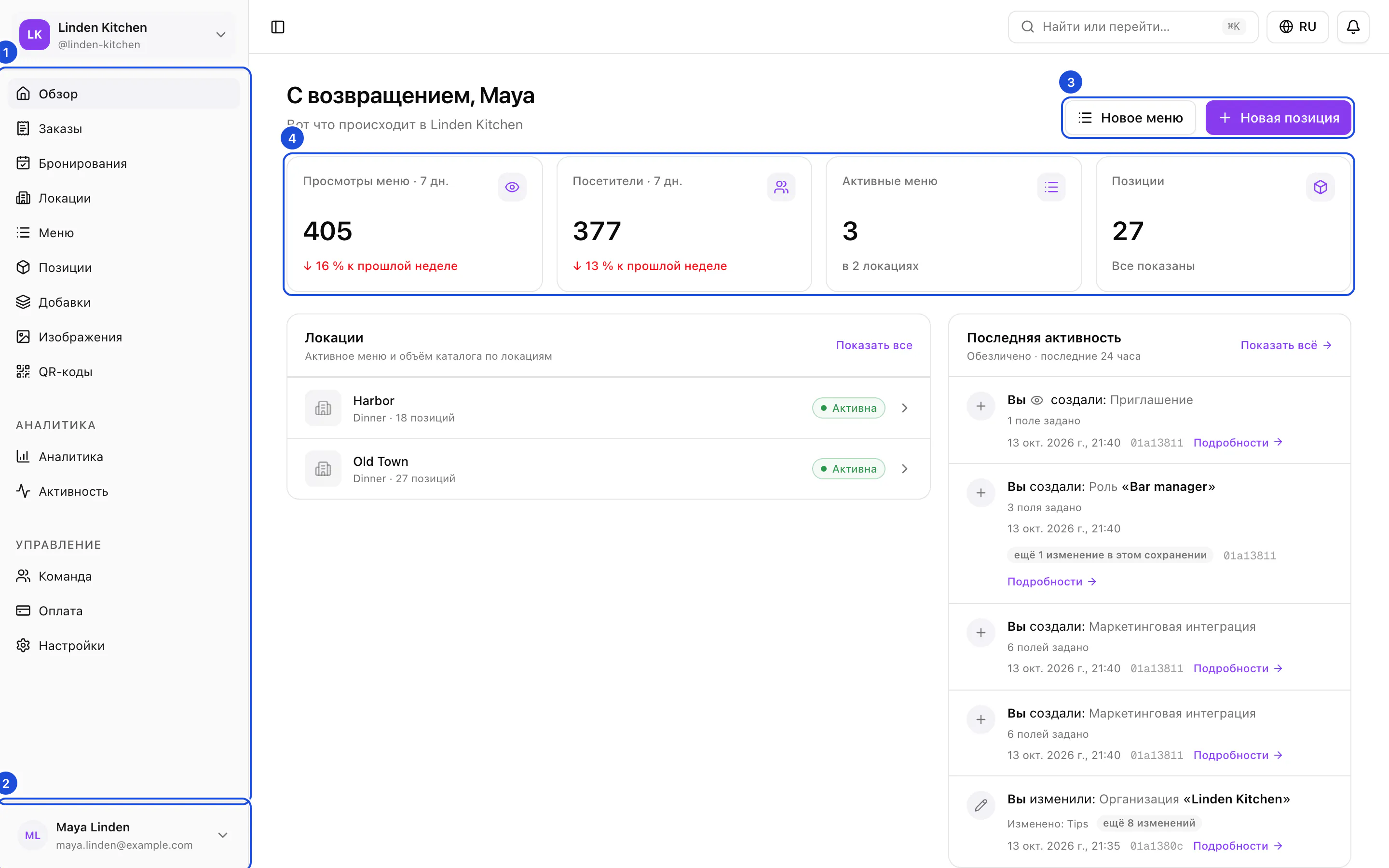
Task: Open notifications bell
Action: [1353, 27]
